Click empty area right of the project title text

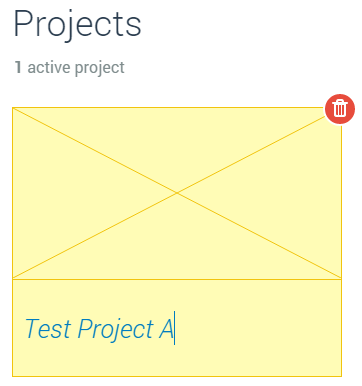pos(258,329)
